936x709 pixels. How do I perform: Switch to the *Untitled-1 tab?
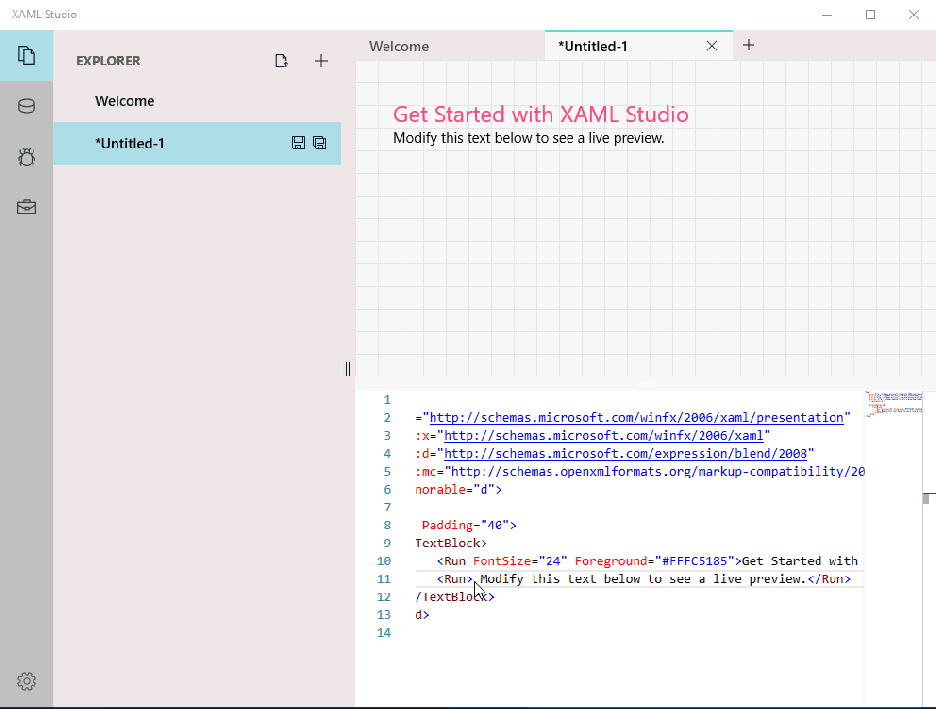[593, 46]
